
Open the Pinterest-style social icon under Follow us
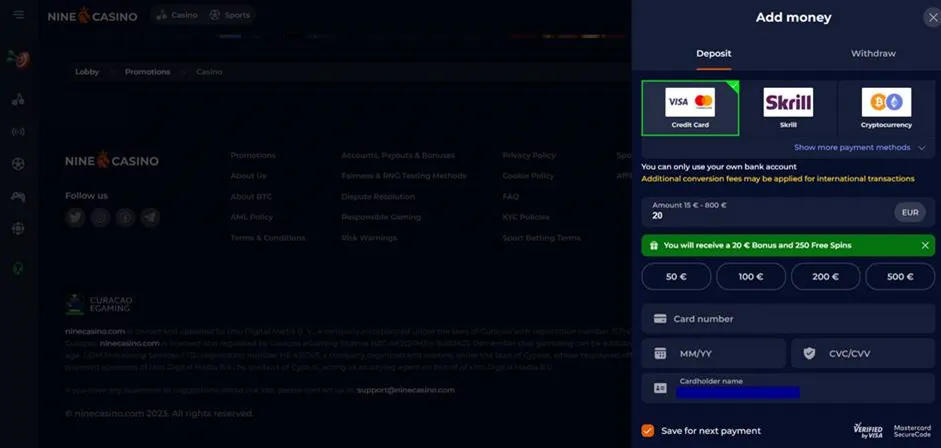125,217
